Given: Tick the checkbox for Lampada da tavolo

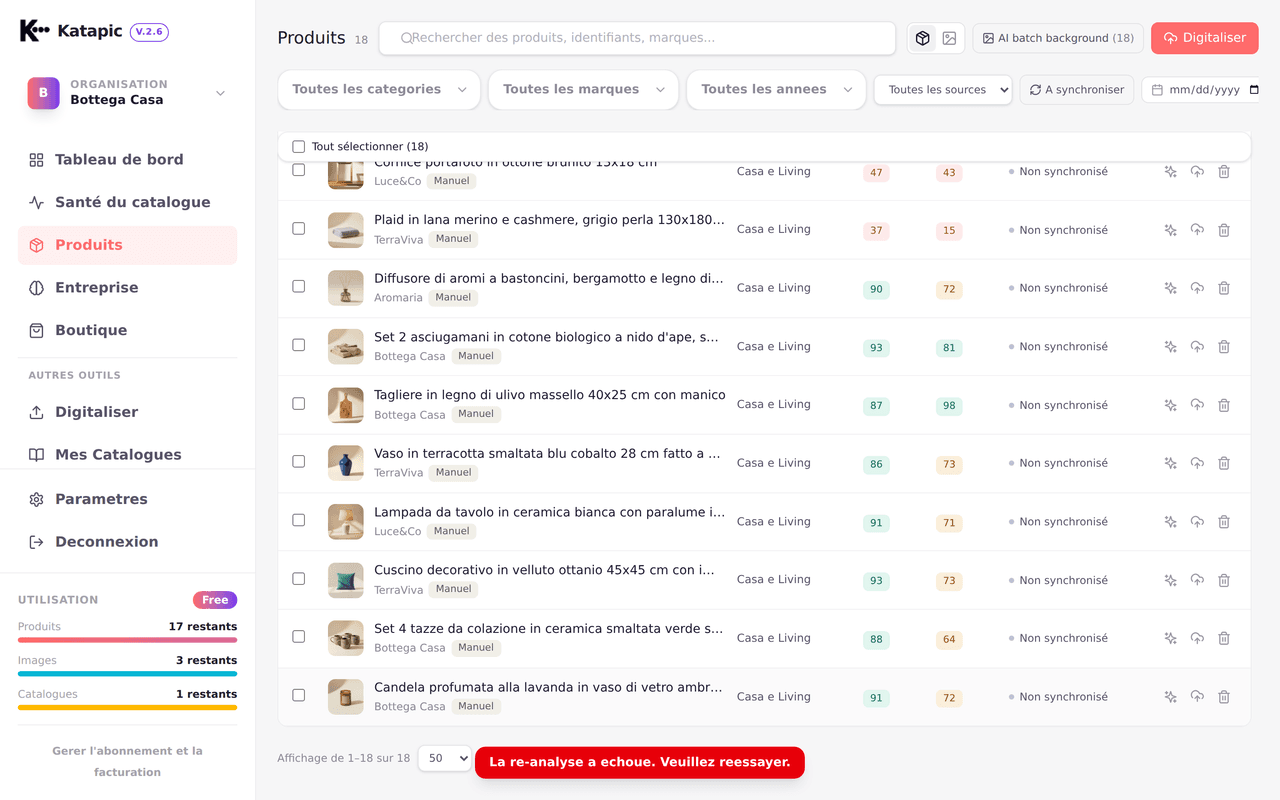Looking at the screenshot, I should pyautogui.click(x=298, y=520).
